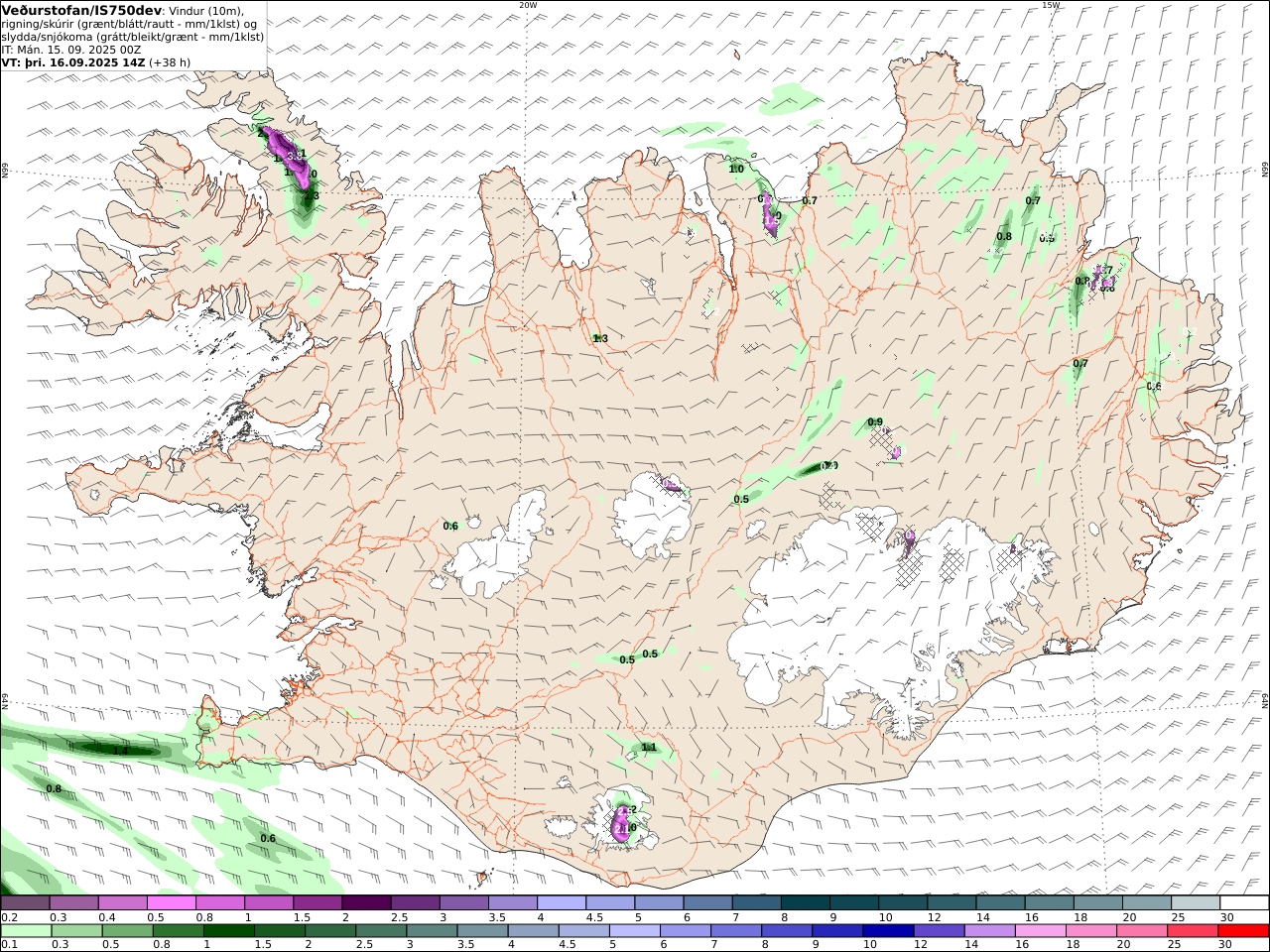Click the 20W longitude label

pyautogui.click(x=528, y=5)
